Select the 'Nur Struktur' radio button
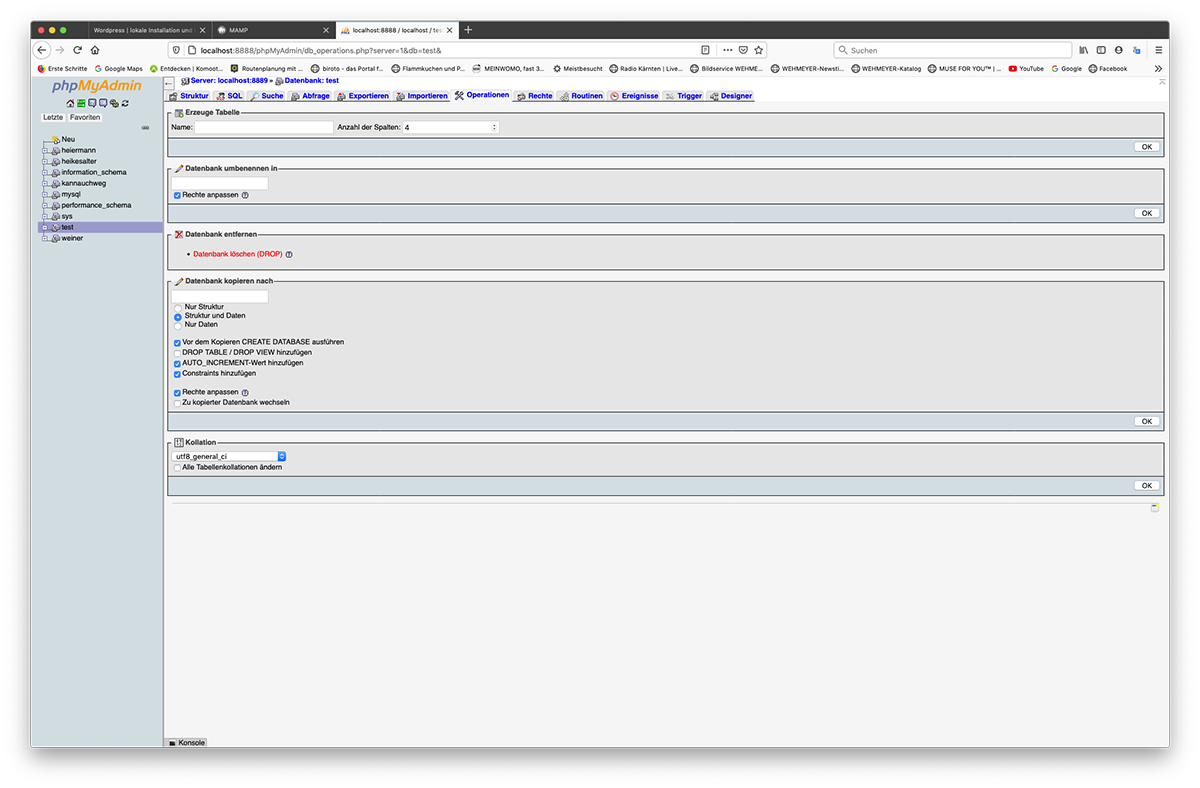The height and width of the screenshot is (788, 1200). click(x=178, y=307)
